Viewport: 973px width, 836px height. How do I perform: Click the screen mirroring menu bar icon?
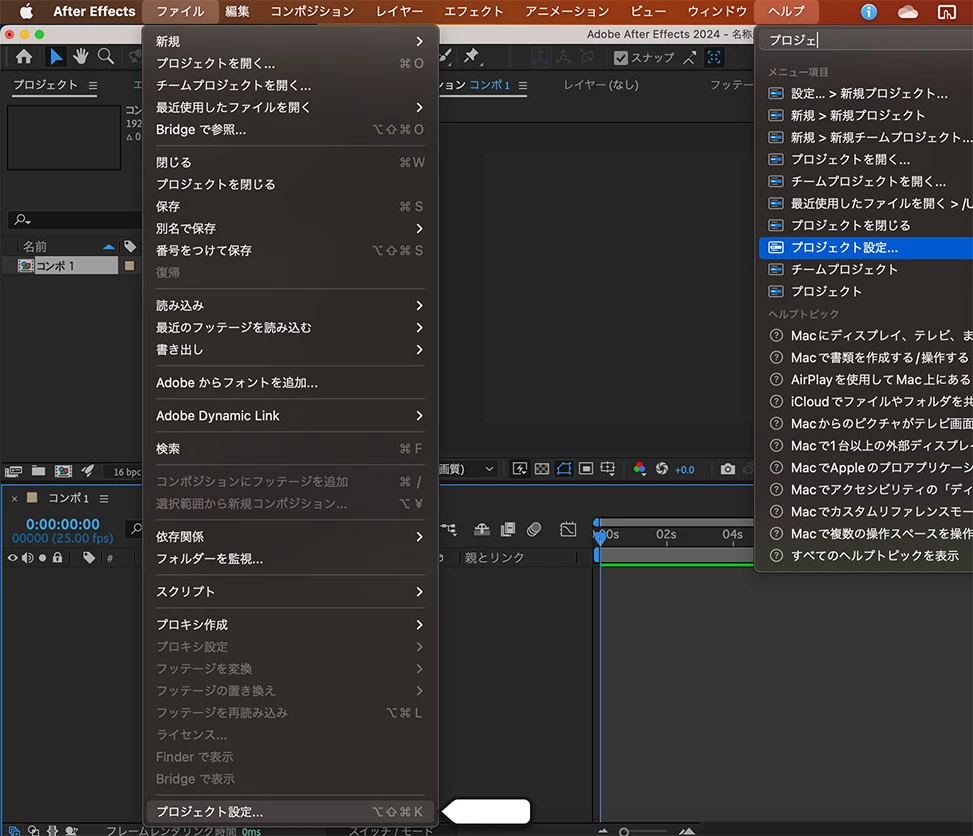pos(946,12)
